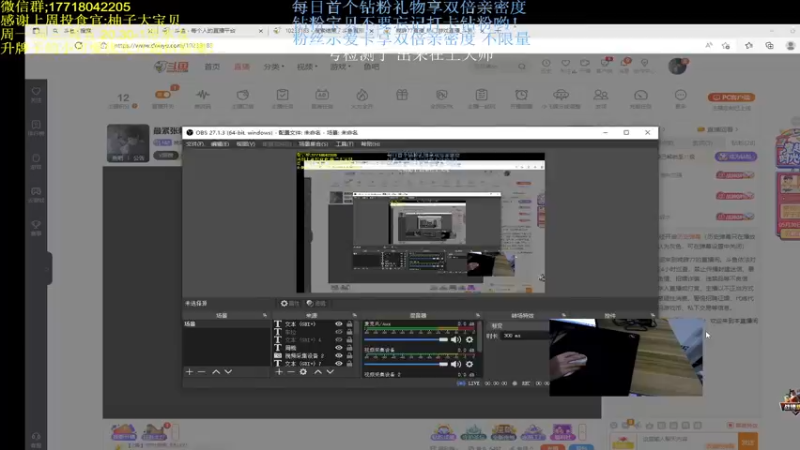Click the two-people icon in Douyu toolbar

coord(601,94)
